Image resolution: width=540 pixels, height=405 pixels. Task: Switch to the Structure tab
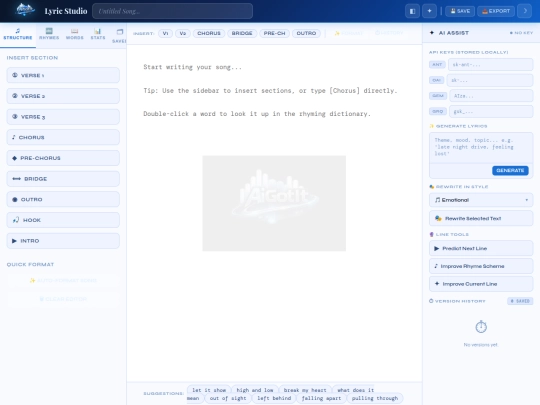18,34
